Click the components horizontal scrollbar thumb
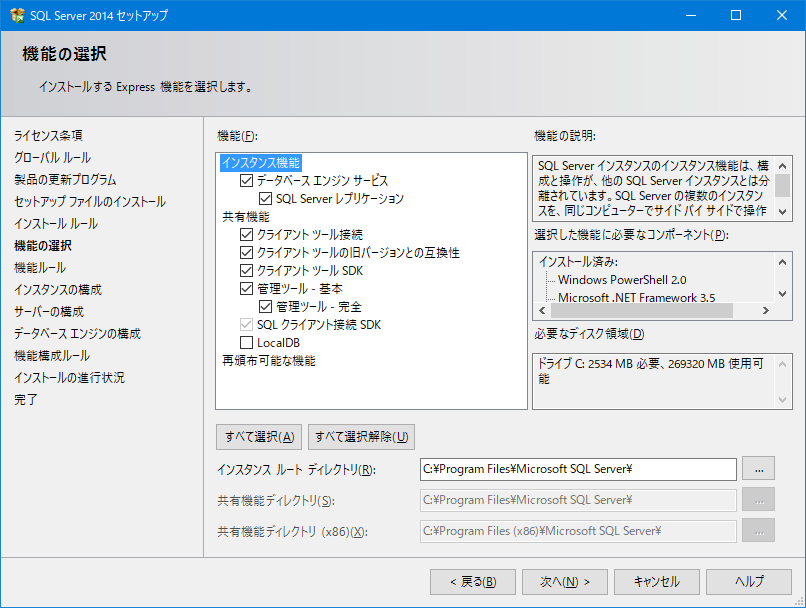This screenshot has width=806, height=608. (x=642, y=310)
